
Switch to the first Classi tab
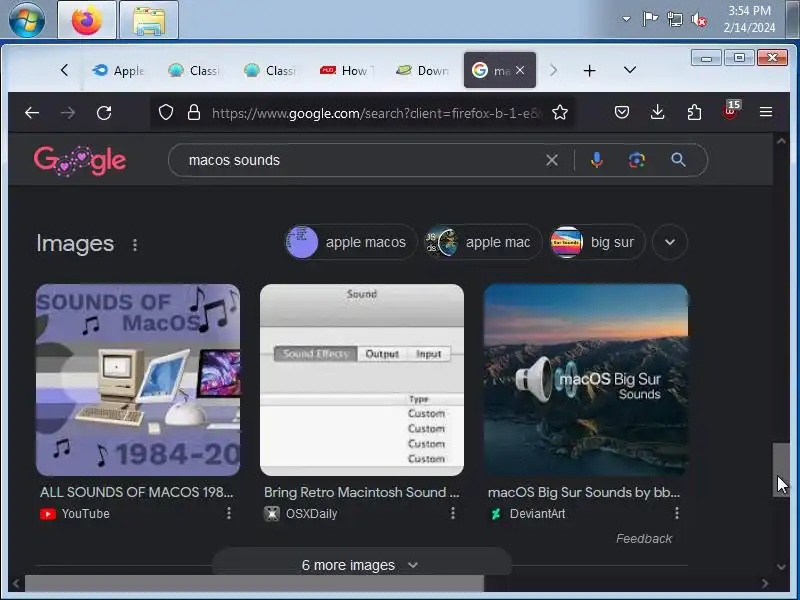click(x=194, y=70)
